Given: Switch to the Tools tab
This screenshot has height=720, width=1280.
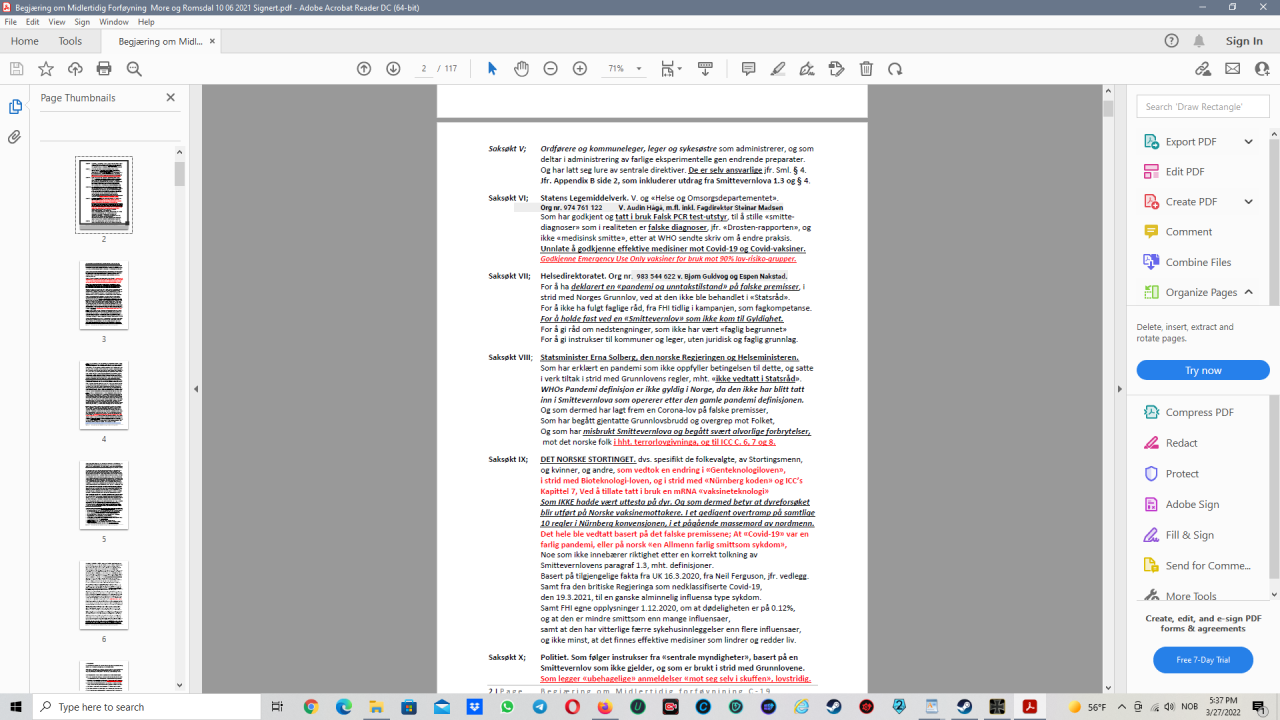Looking at the screenshot, I should [x=70, y=41].
